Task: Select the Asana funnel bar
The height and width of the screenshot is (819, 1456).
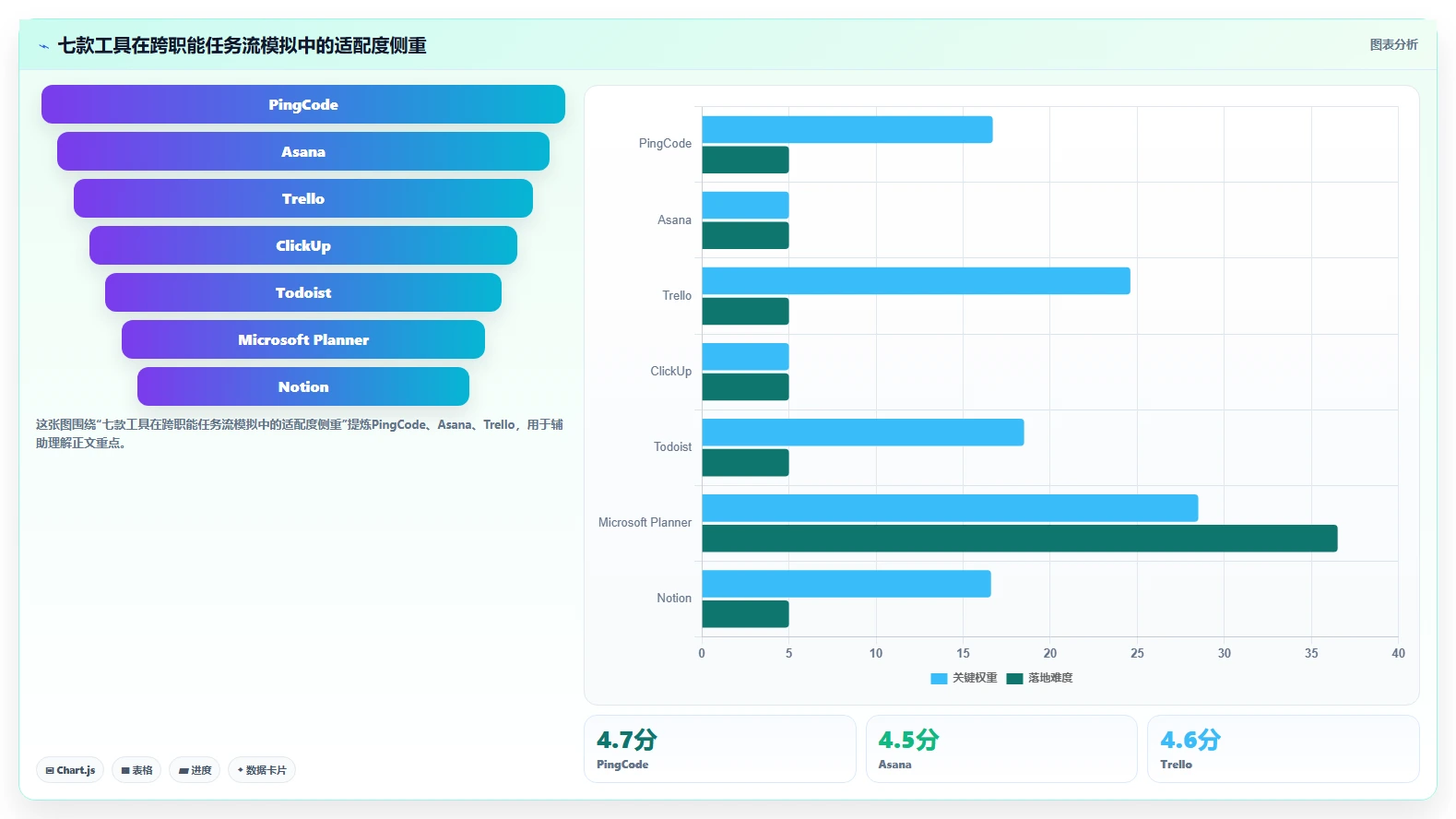Action: (x=303, y=151)
